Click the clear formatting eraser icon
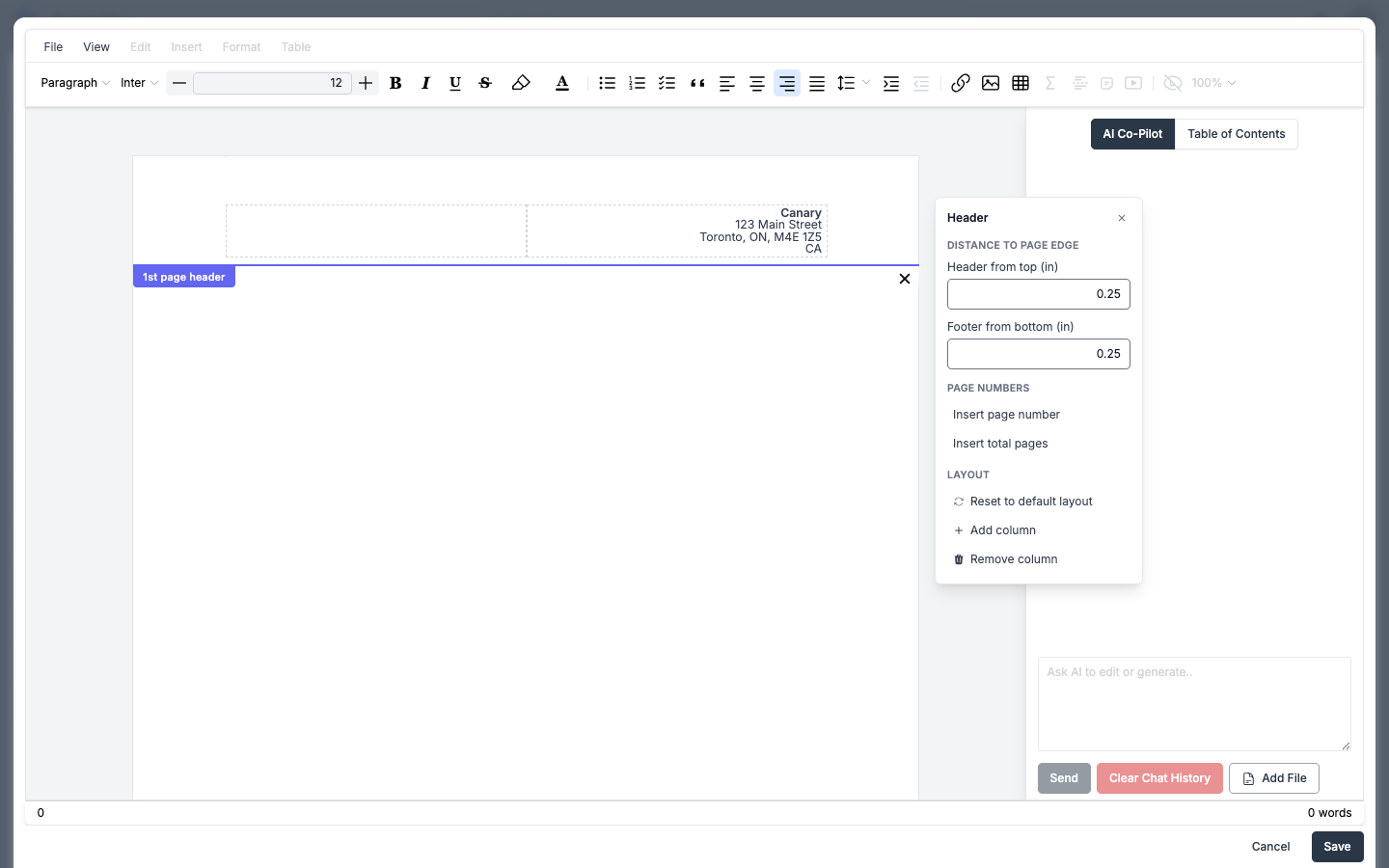This screenshot has height=868, width=1389. (521, 83)
